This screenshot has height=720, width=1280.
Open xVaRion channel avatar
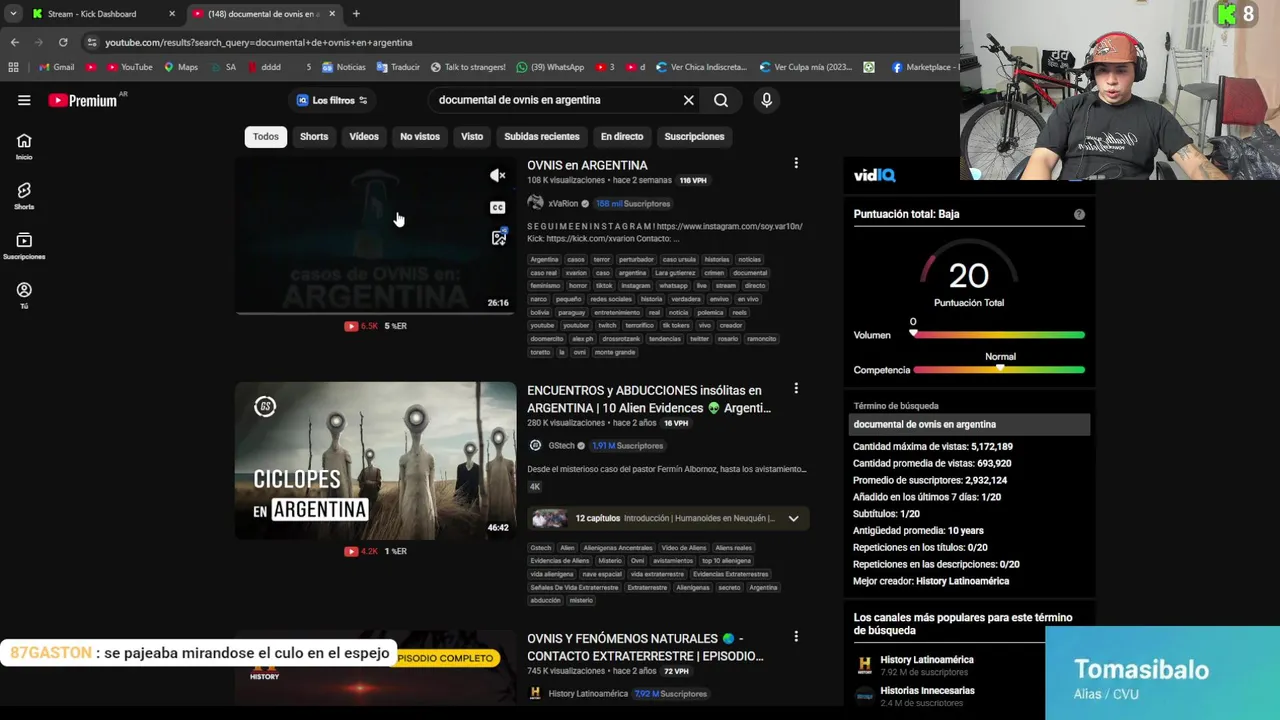[x=535, y=203]
